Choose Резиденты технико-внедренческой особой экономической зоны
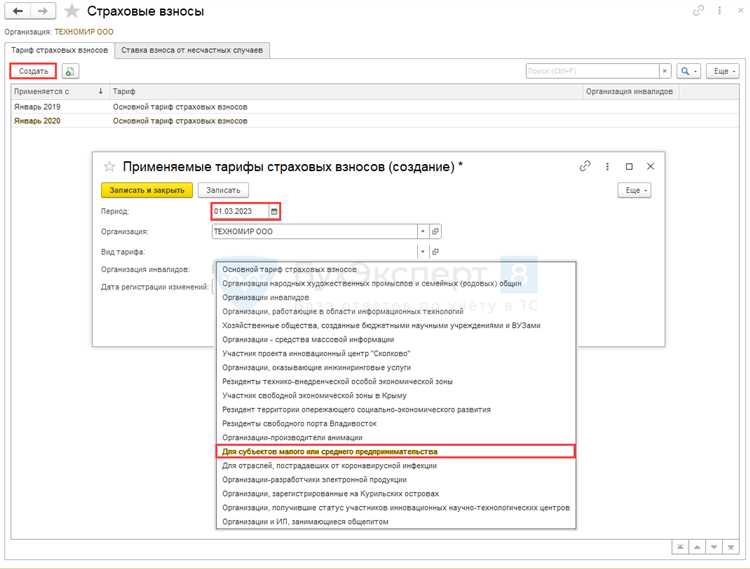This screenshot has width=750, height=569. tap(396, 382)
